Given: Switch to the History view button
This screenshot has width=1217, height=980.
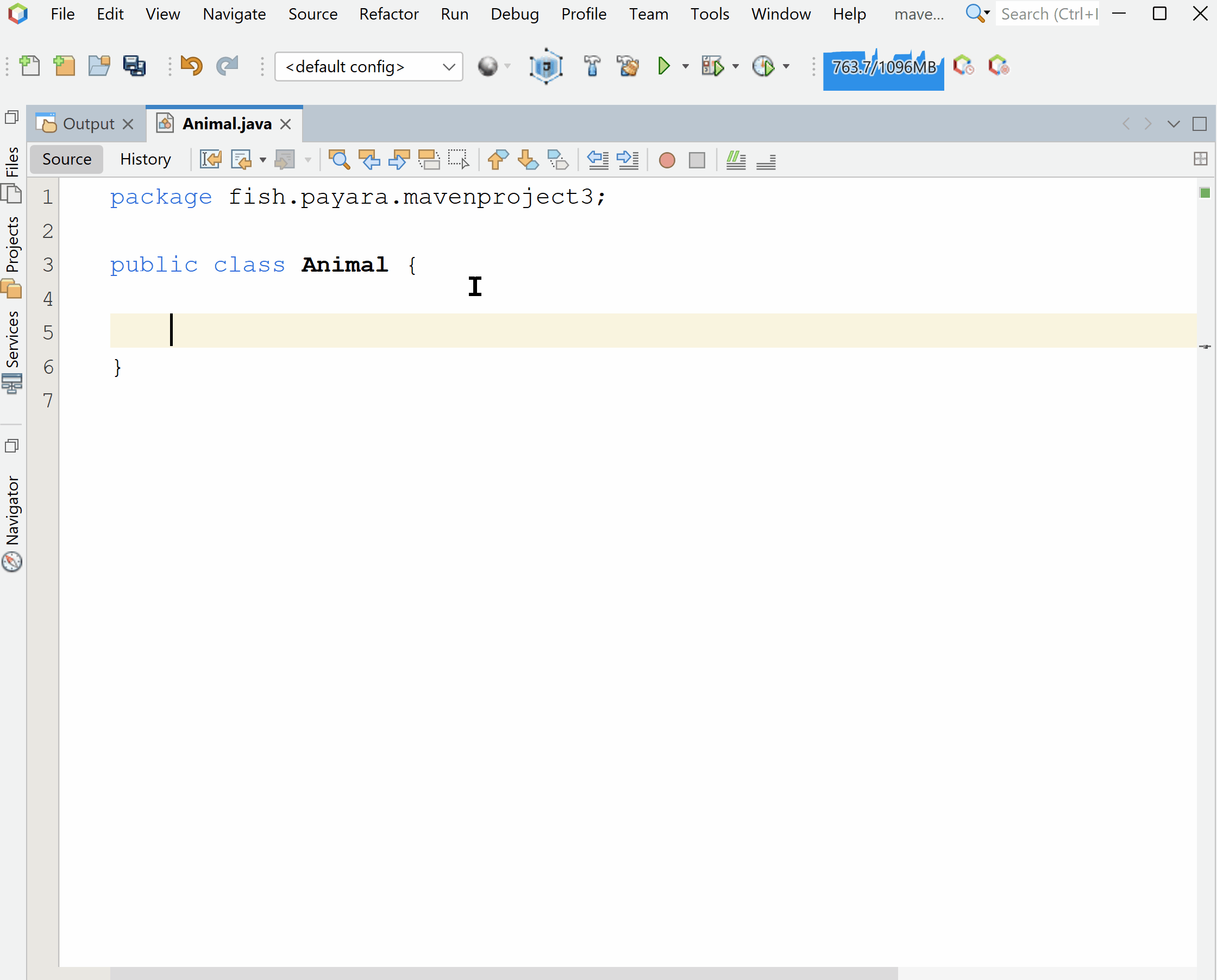Looking at the screenshot, I should pyautogui.click(x=145, y=159).
